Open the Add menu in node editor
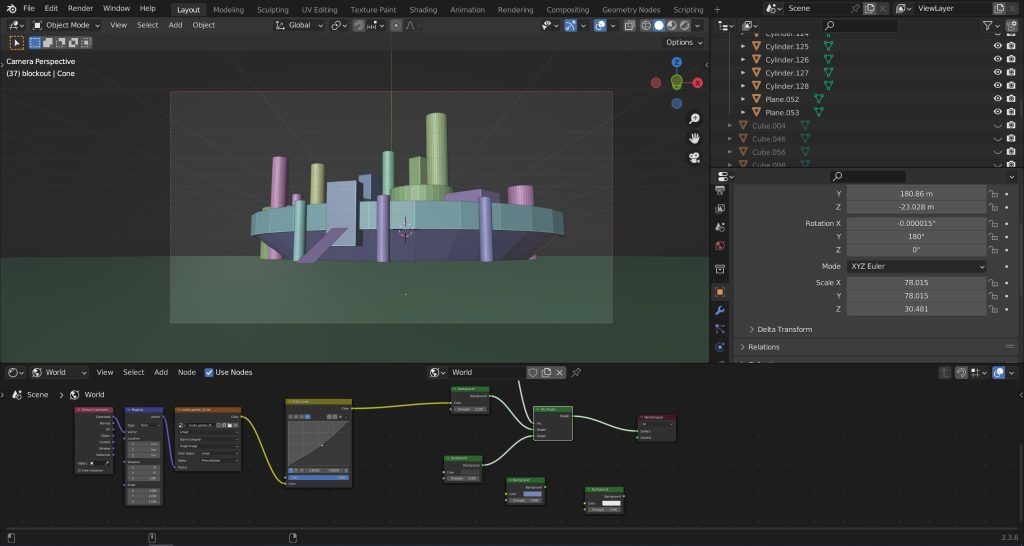This screenshot has width=1024, height=546. tap(161, 372)
